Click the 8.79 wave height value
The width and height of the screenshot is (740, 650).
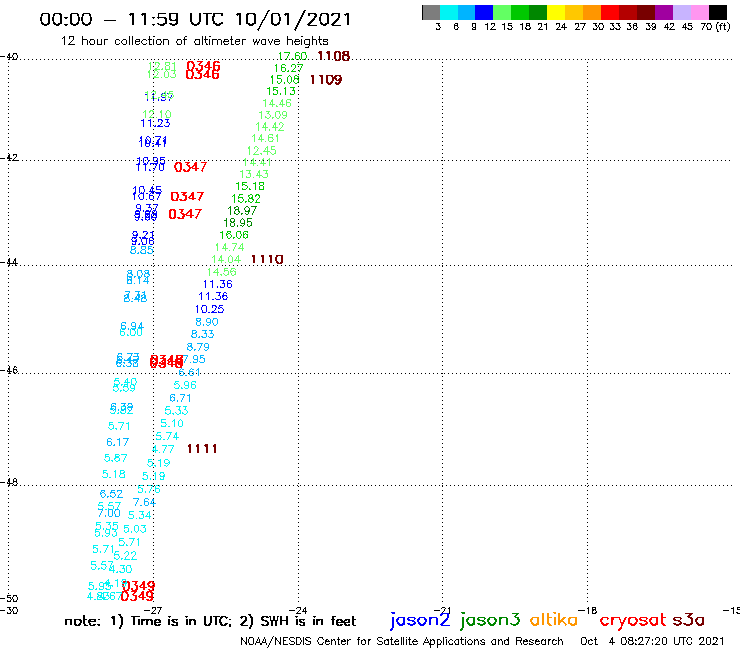pyautogui.click(x=198, y=347)
